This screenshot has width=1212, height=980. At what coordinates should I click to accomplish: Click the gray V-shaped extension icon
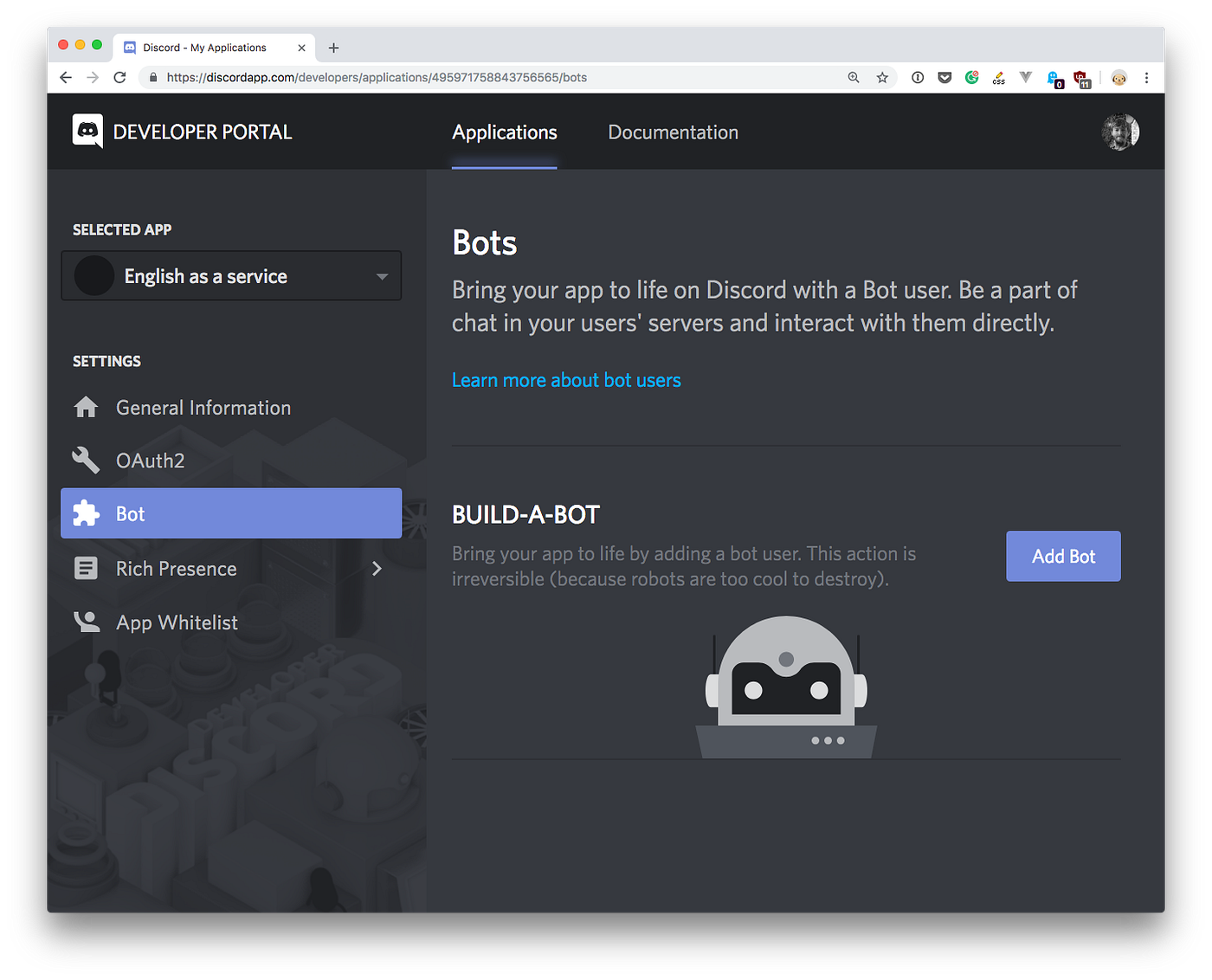tap(1026, 78)
